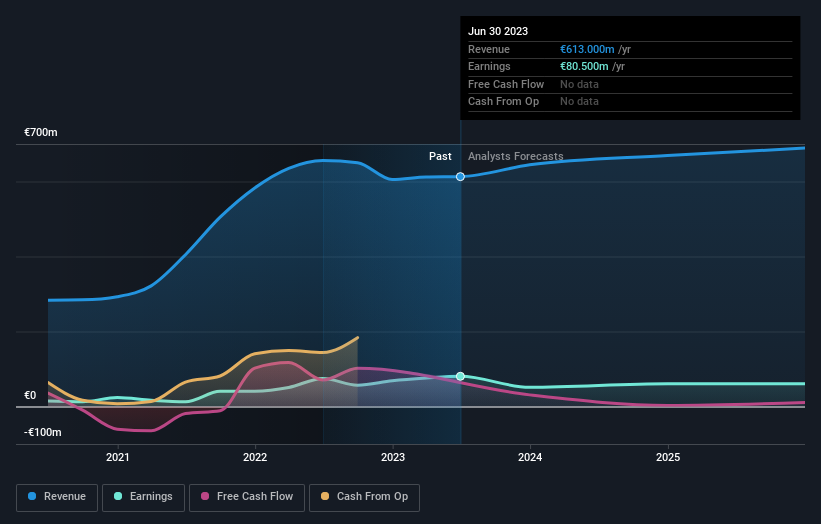Click the 2024 x-axis label

coord(530,458)
